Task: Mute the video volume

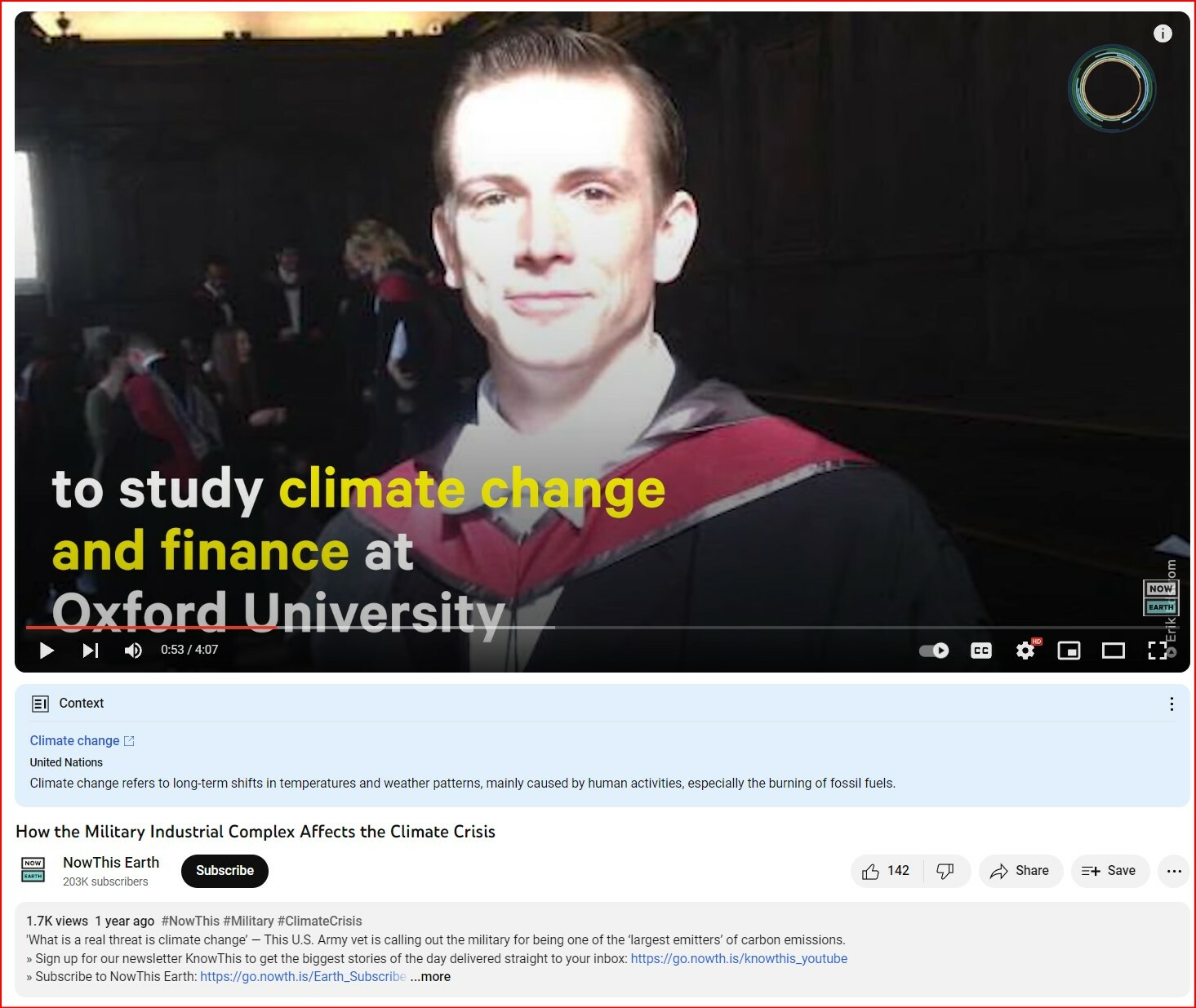Action: tap(133, 651)
